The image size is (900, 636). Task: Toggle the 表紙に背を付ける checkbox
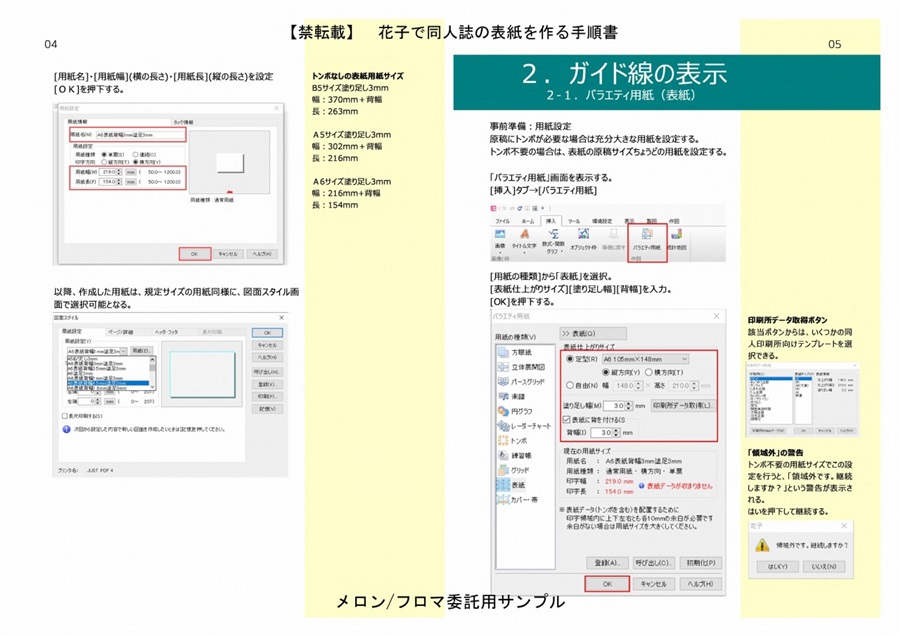click(x=567, y=420)
